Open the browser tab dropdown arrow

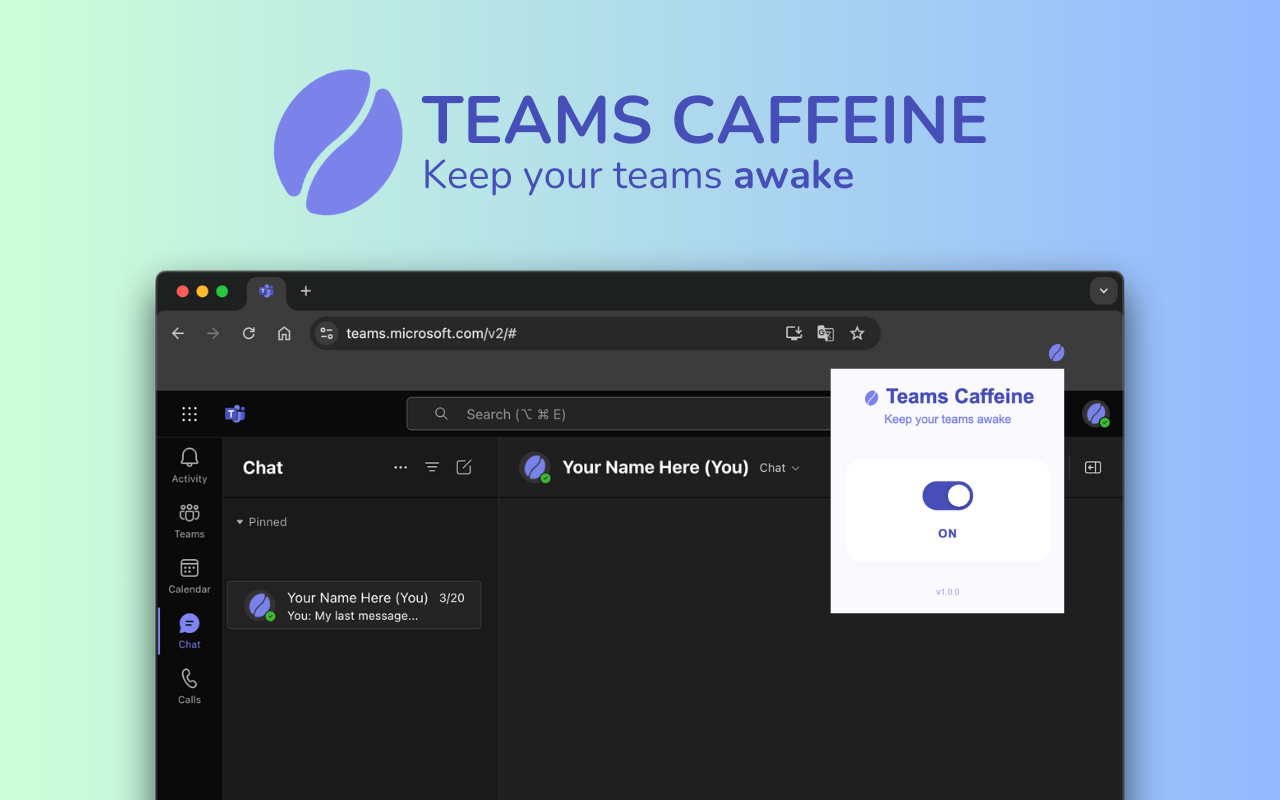(1103, 291)
